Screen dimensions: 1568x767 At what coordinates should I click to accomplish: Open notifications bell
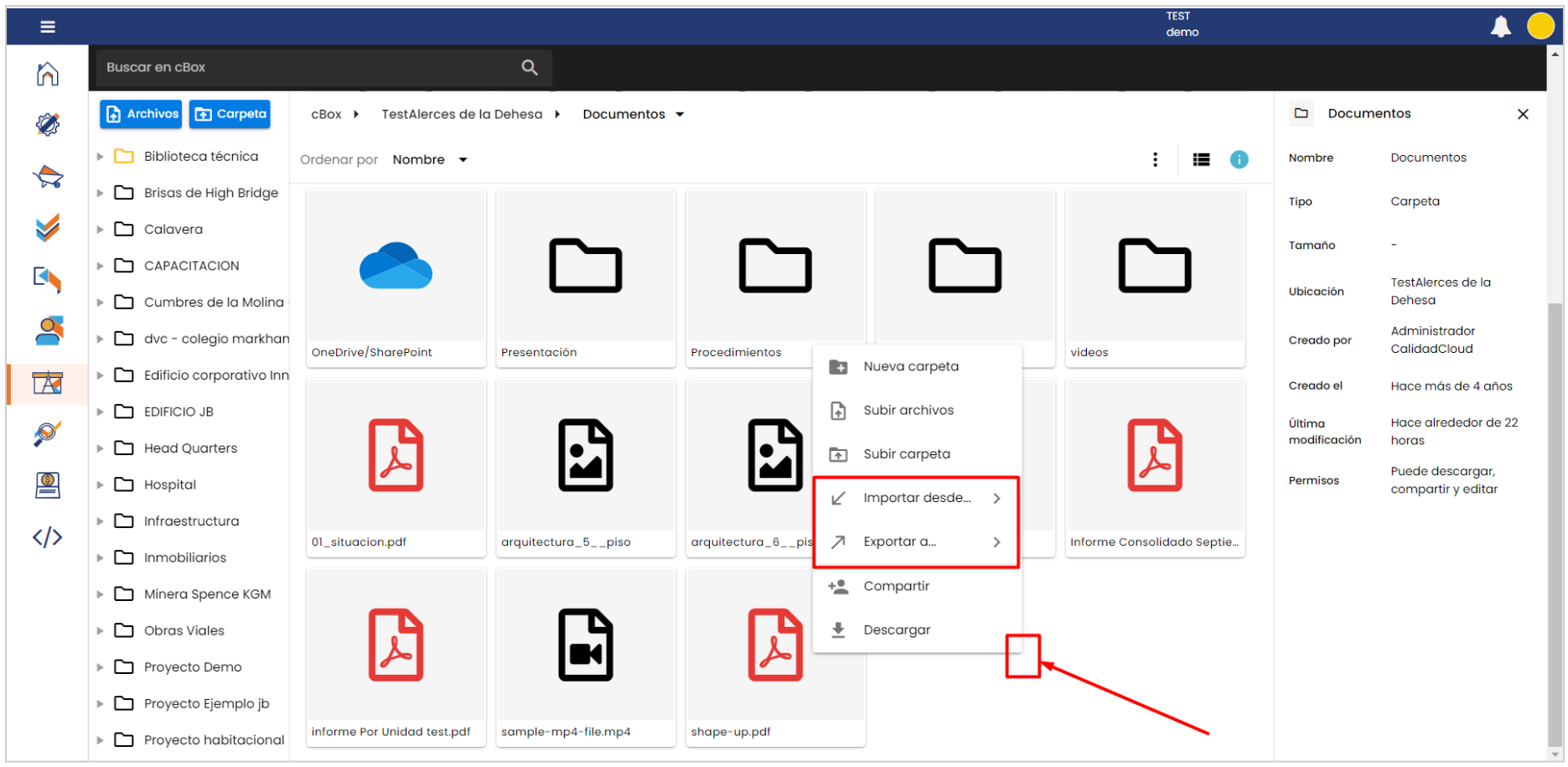click(1500, 27)
